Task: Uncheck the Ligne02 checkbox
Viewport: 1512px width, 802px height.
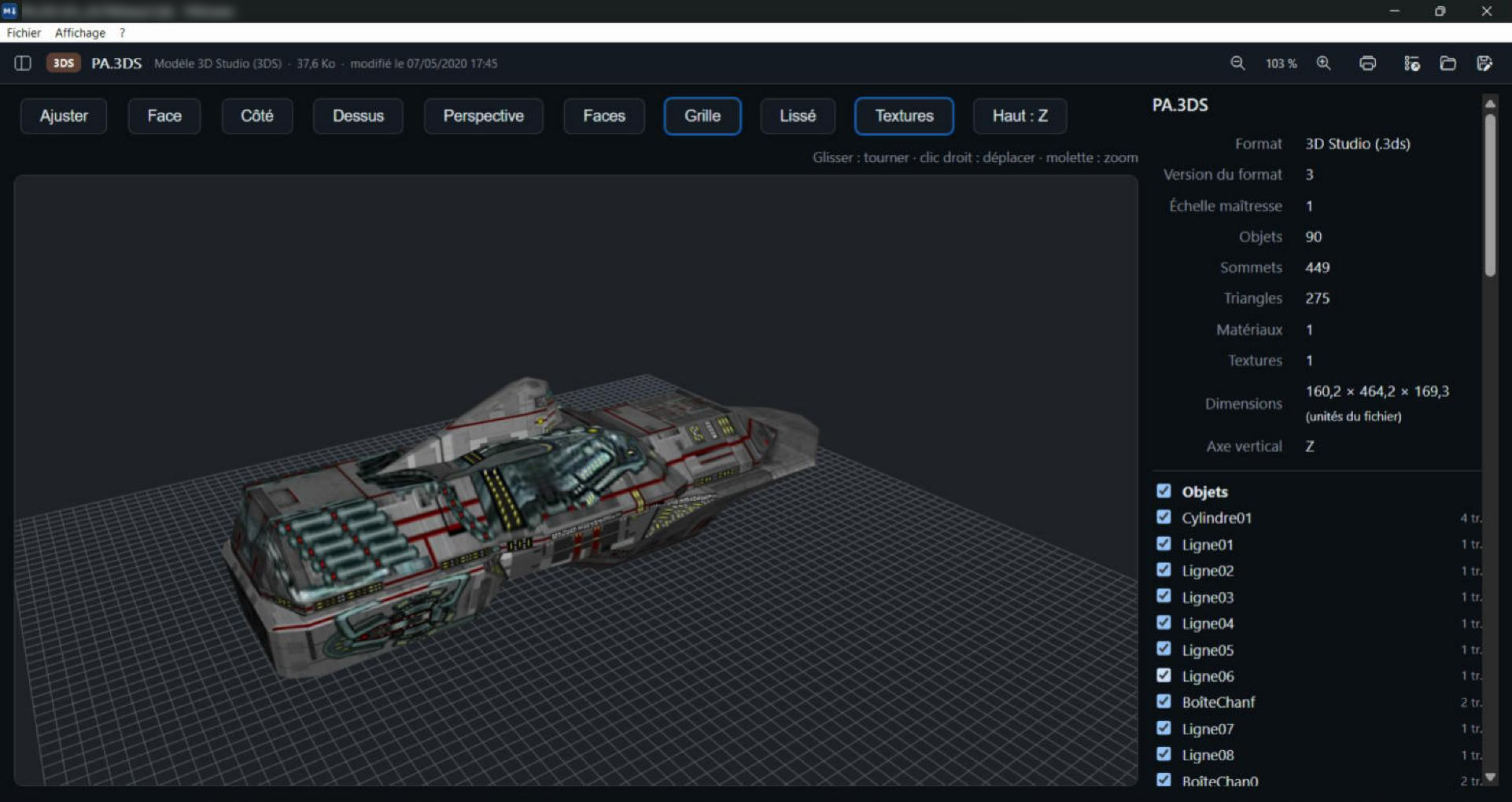Action: click(x=1164, y=569)
